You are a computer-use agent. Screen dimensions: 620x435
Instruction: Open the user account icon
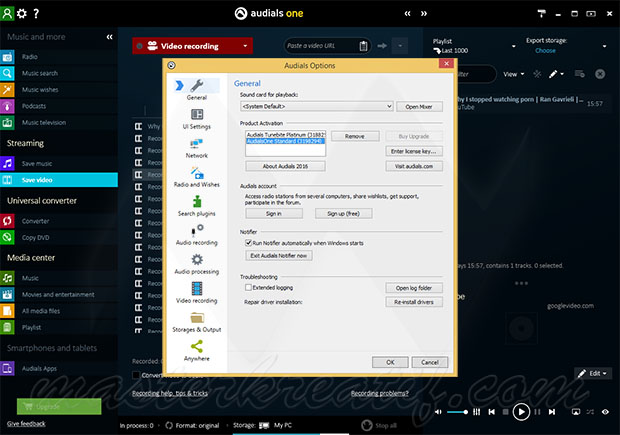(x=7, y=13)
